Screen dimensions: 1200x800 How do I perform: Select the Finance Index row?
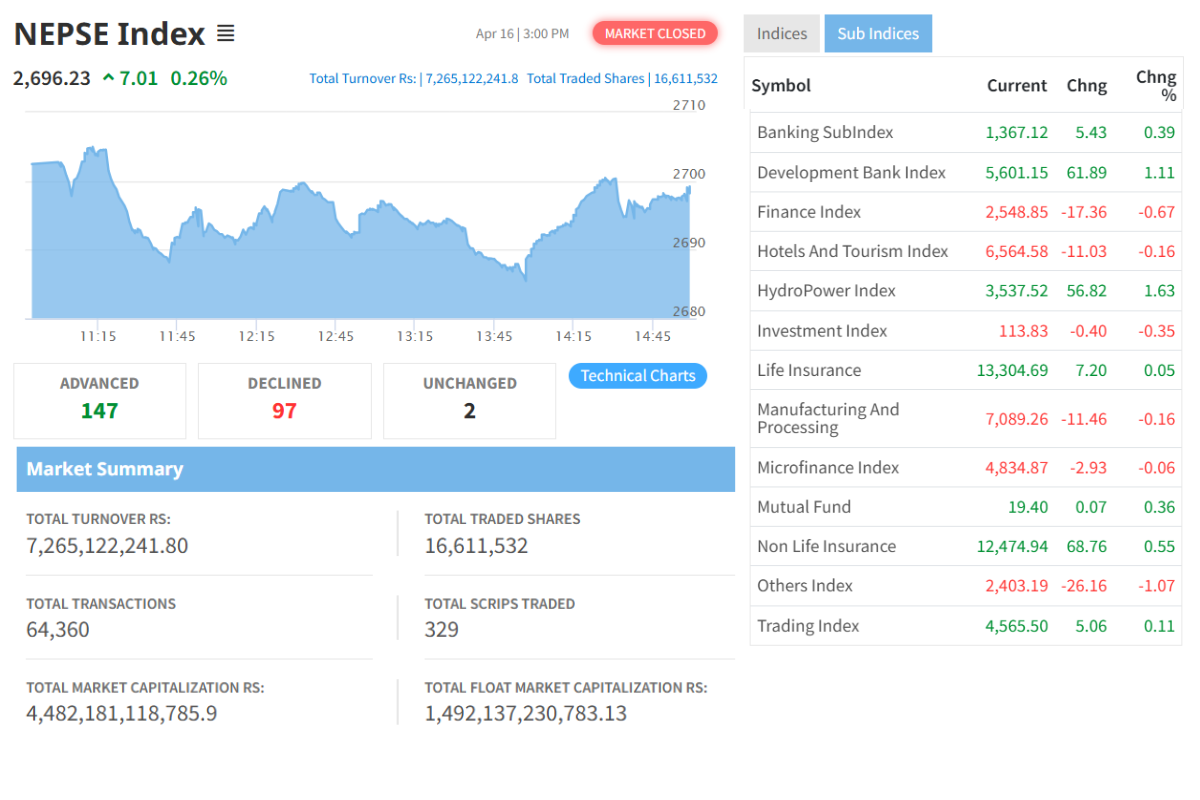point(966,212)
